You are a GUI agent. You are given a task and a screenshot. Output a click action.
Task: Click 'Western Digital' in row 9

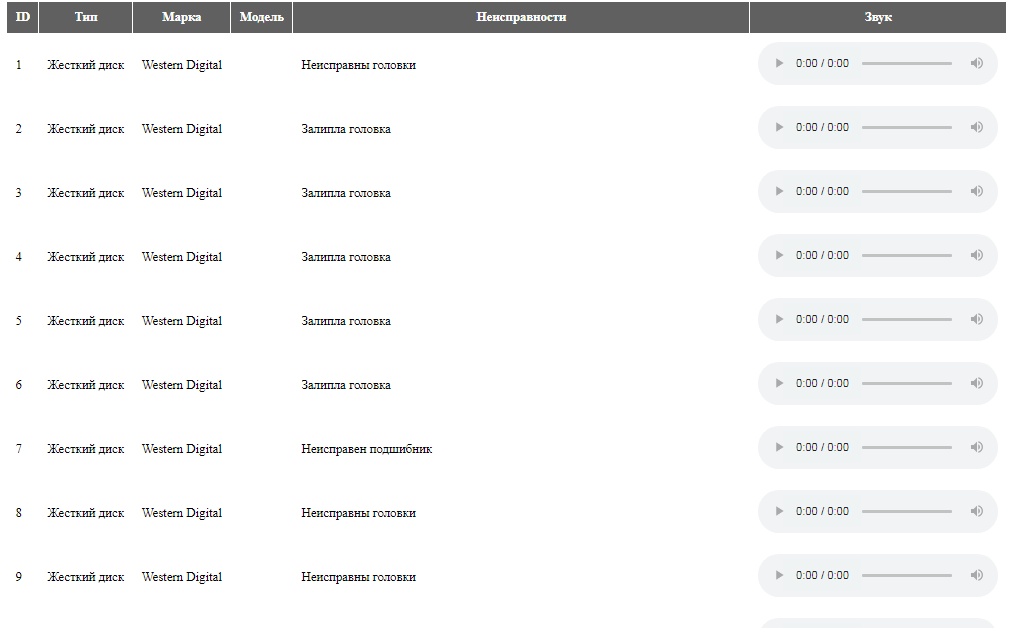point(182,577)
